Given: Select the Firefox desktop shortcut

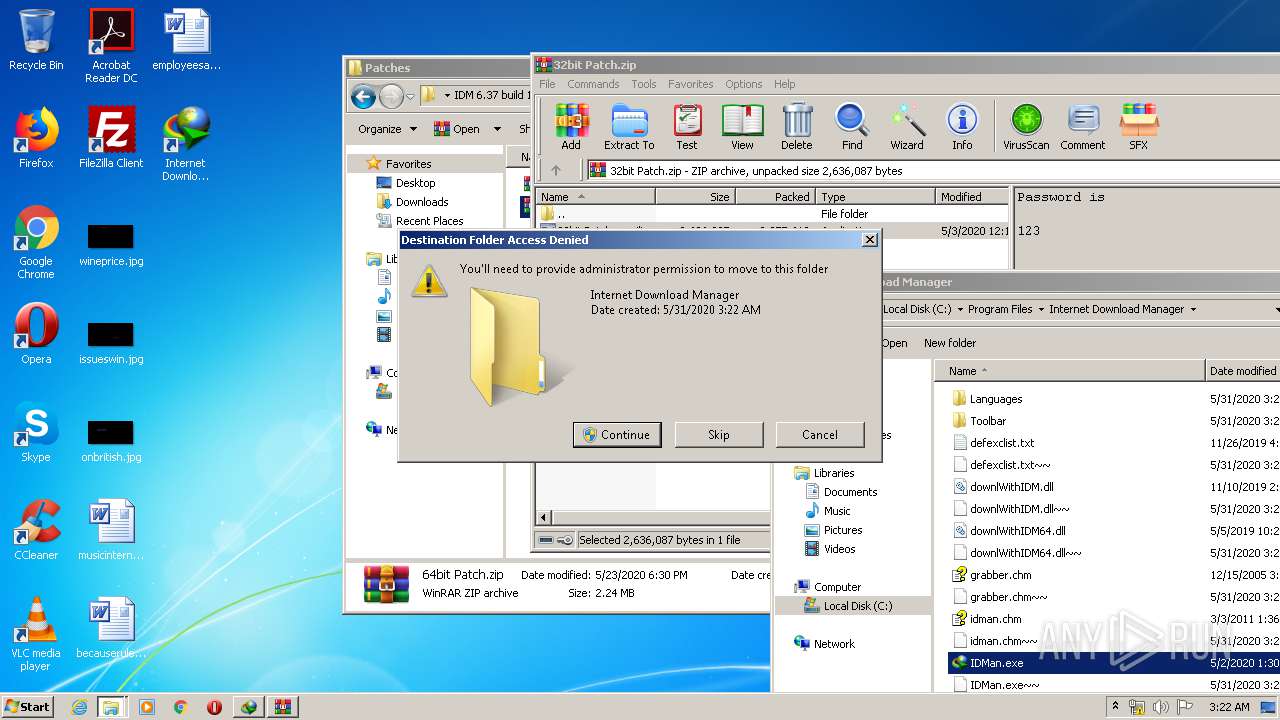Looking at the screenshot, I should click(36, 138).
